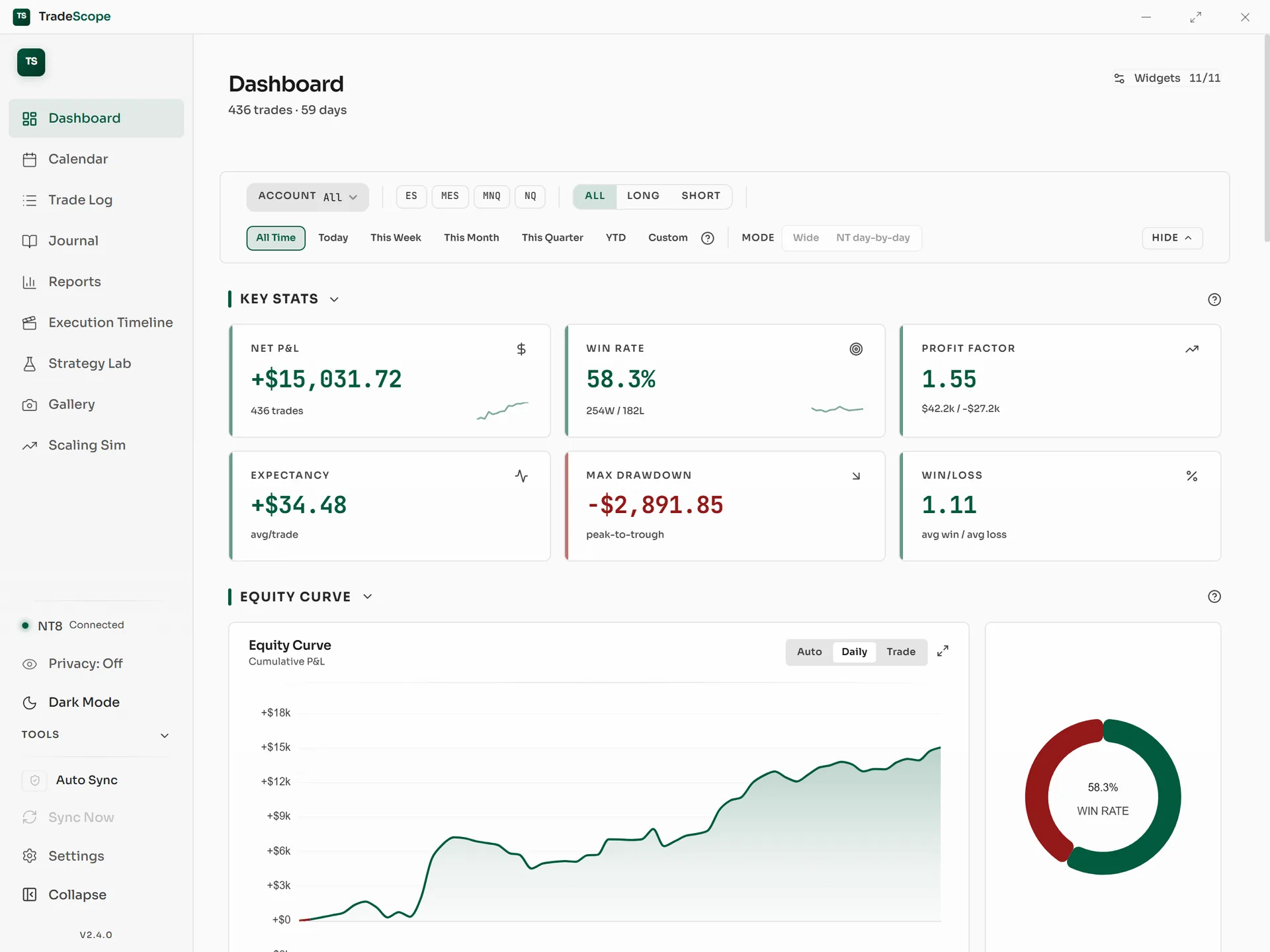Filter by MNQ instrument chip

491,196
